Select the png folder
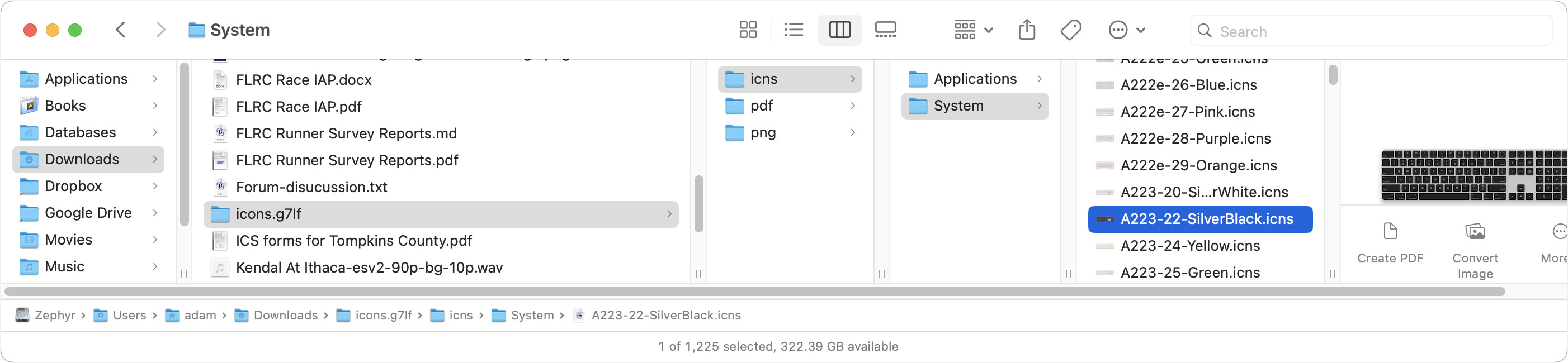 763,132
